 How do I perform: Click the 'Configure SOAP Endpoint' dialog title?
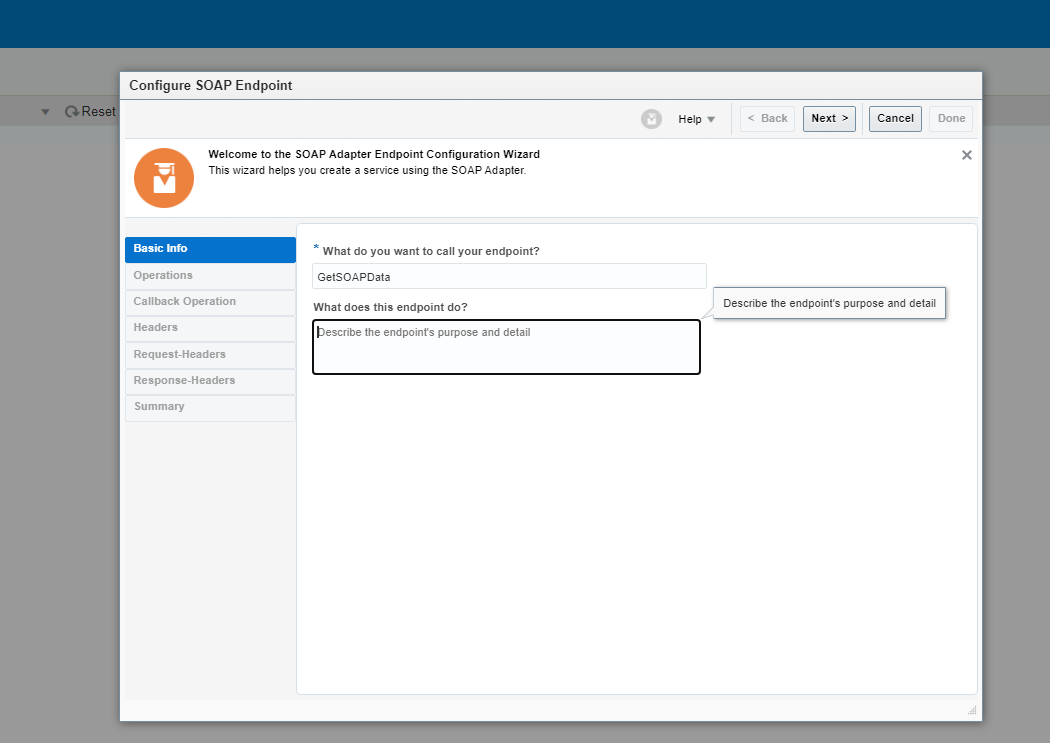211,86
